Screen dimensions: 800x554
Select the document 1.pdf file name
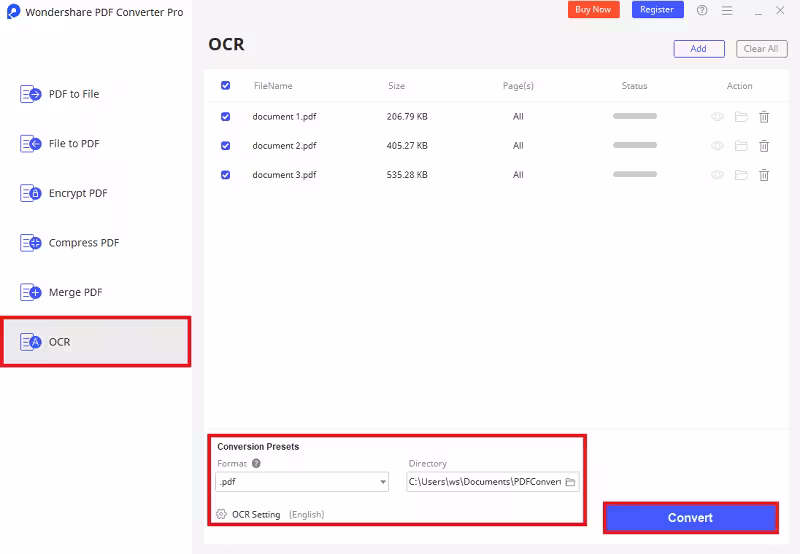[284, 117]
